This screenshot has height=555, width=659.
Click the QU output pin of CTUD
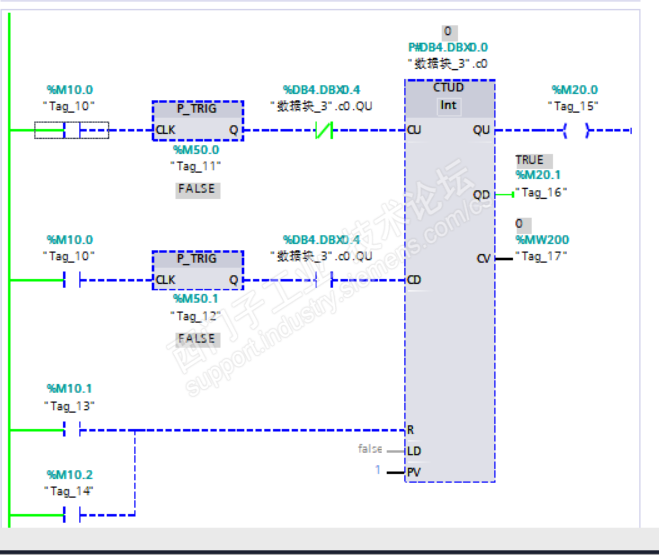pyautogui.click(x=482, y=130)
